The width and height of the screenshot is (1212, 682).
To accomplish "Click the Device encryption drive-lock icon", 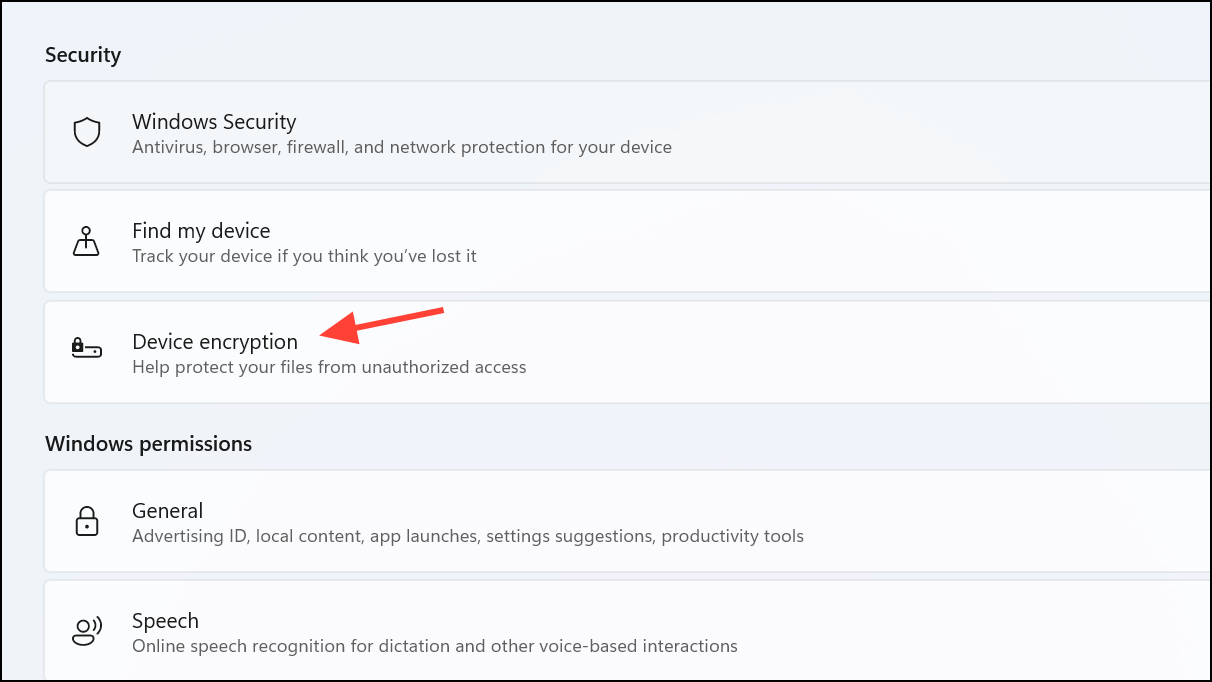I will [87, 349].
